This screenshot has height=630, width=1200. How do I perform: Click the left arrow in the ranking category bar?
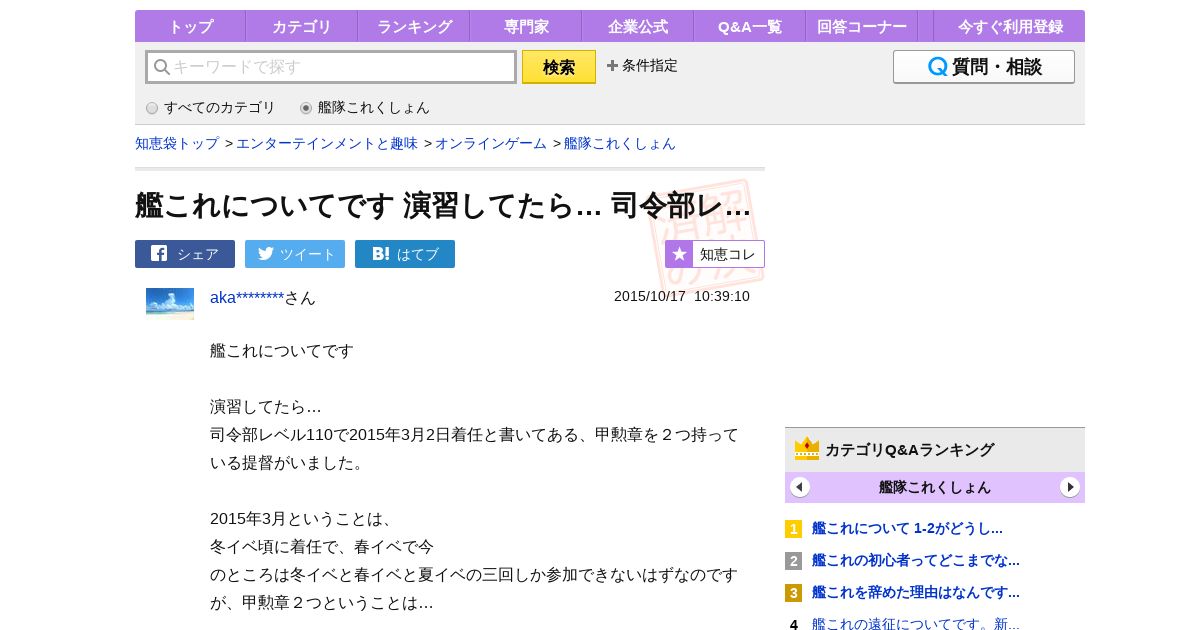800,487
